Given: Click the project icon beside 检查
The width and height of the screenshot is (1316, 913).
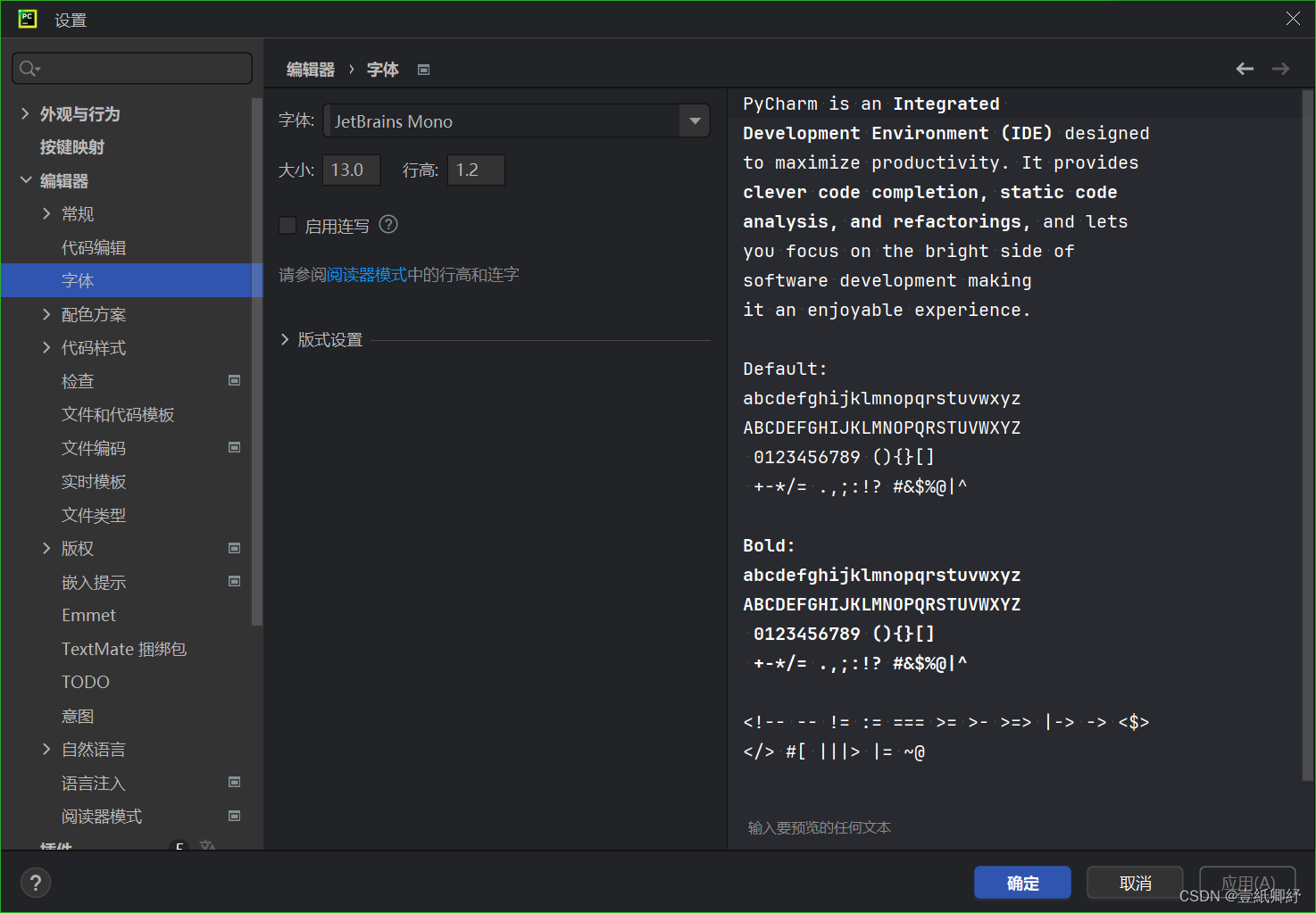Looking at the screenshot, I should point(235,380).
